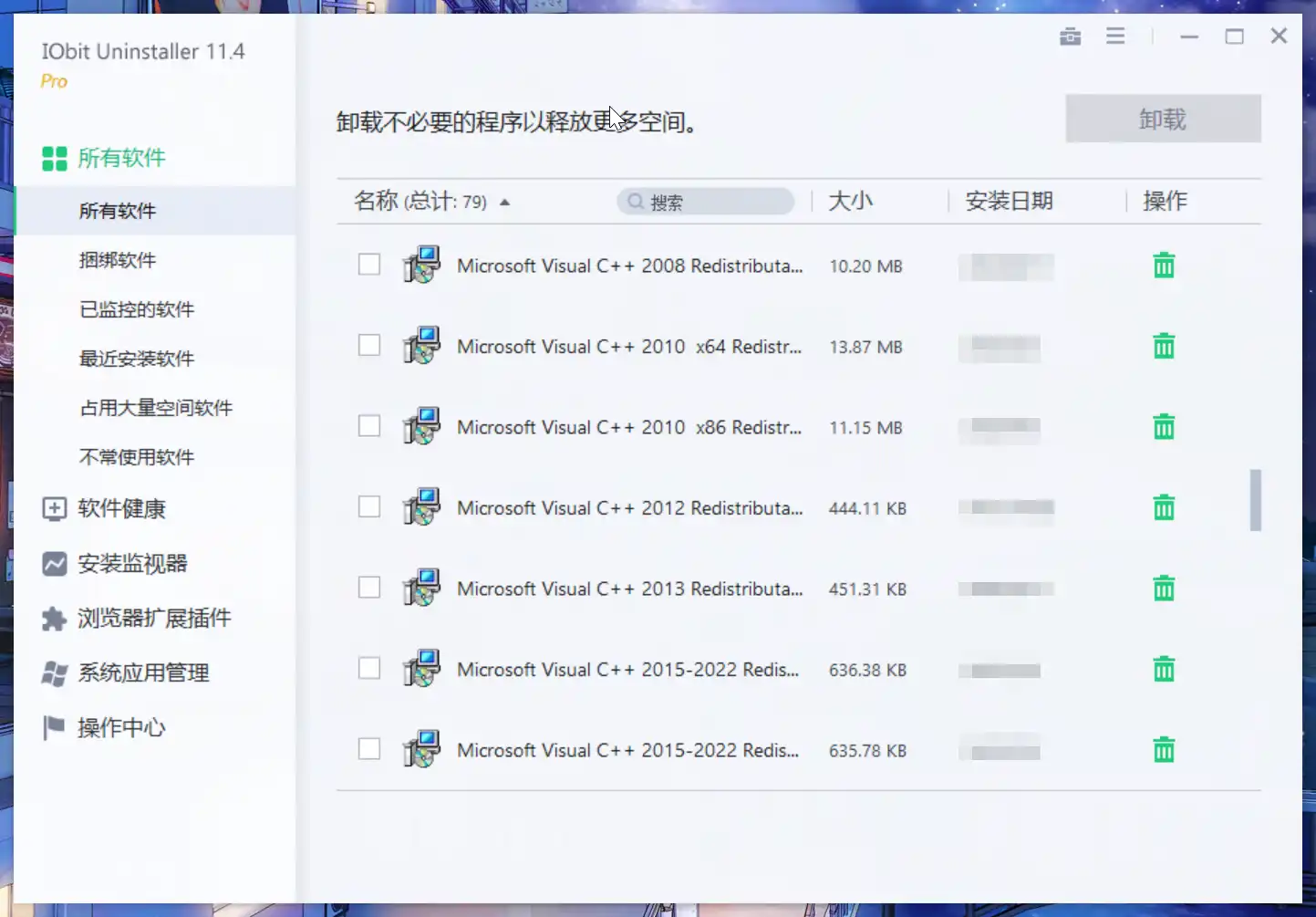This screenshot has height=917, width=1316.
Task: Click the 操作中心 flag icon
Action: [55, 727]
